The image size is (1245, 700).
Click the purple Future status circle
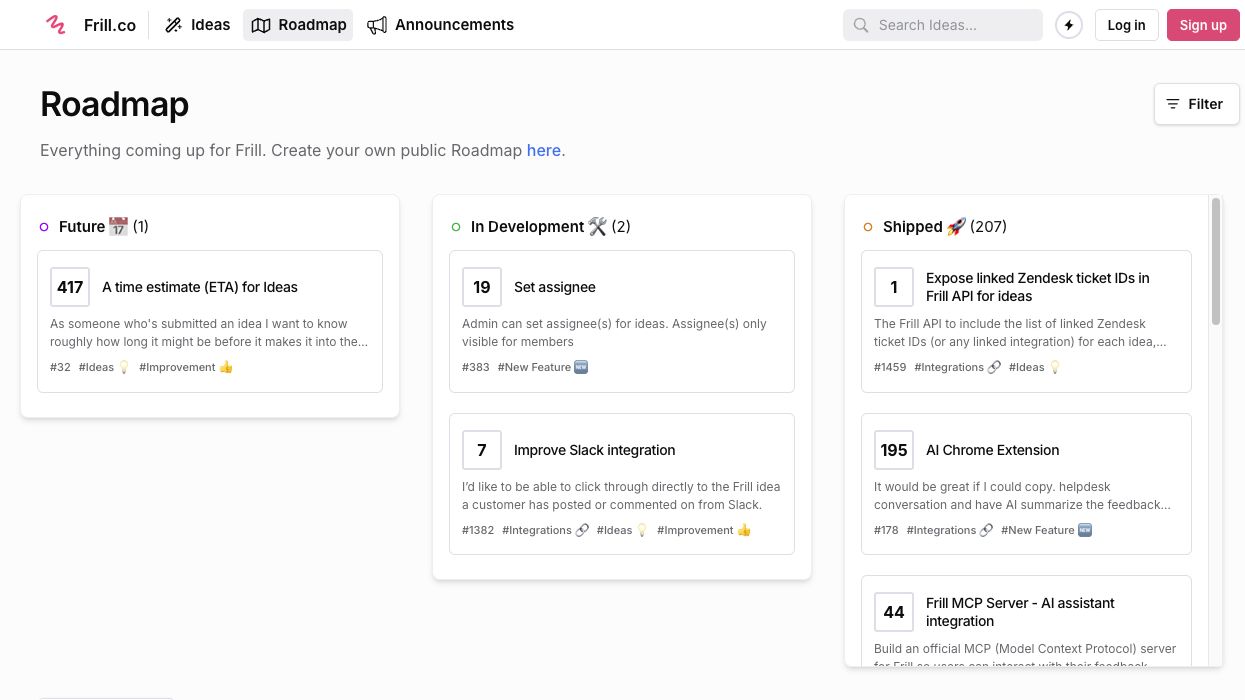tap(44, 227)
